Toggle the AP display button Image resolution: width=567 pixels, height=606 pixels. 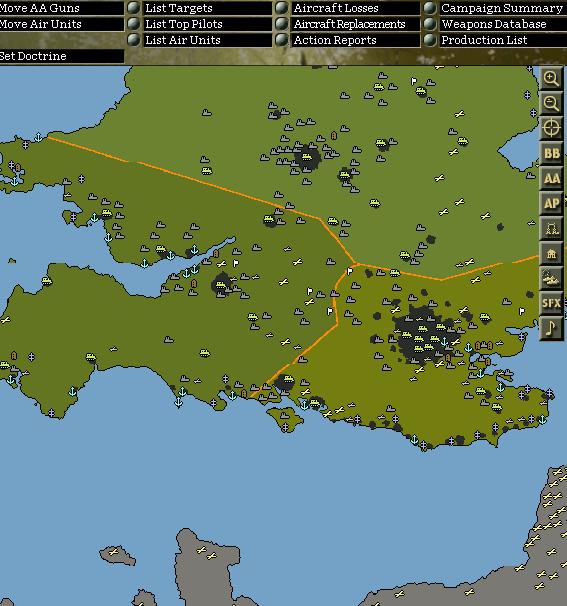point(551,203)
